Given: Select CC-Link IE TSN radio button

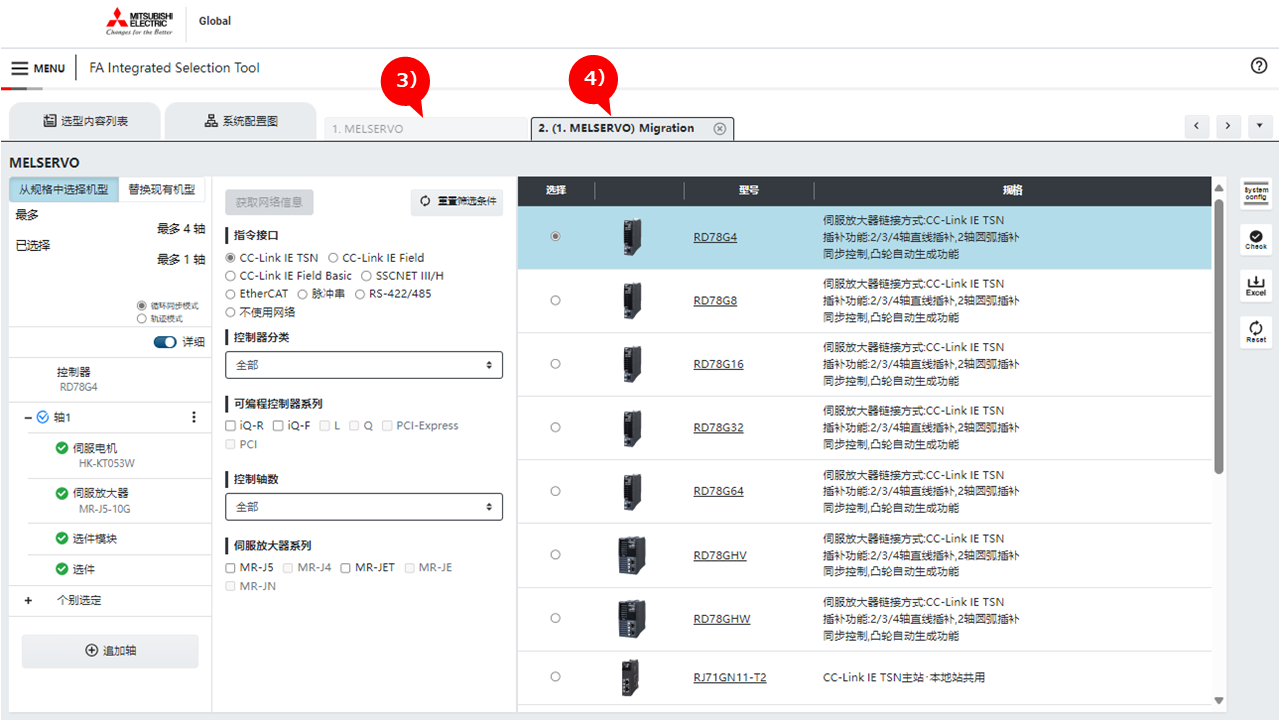Looking at the screenshot, I should 231,258.
